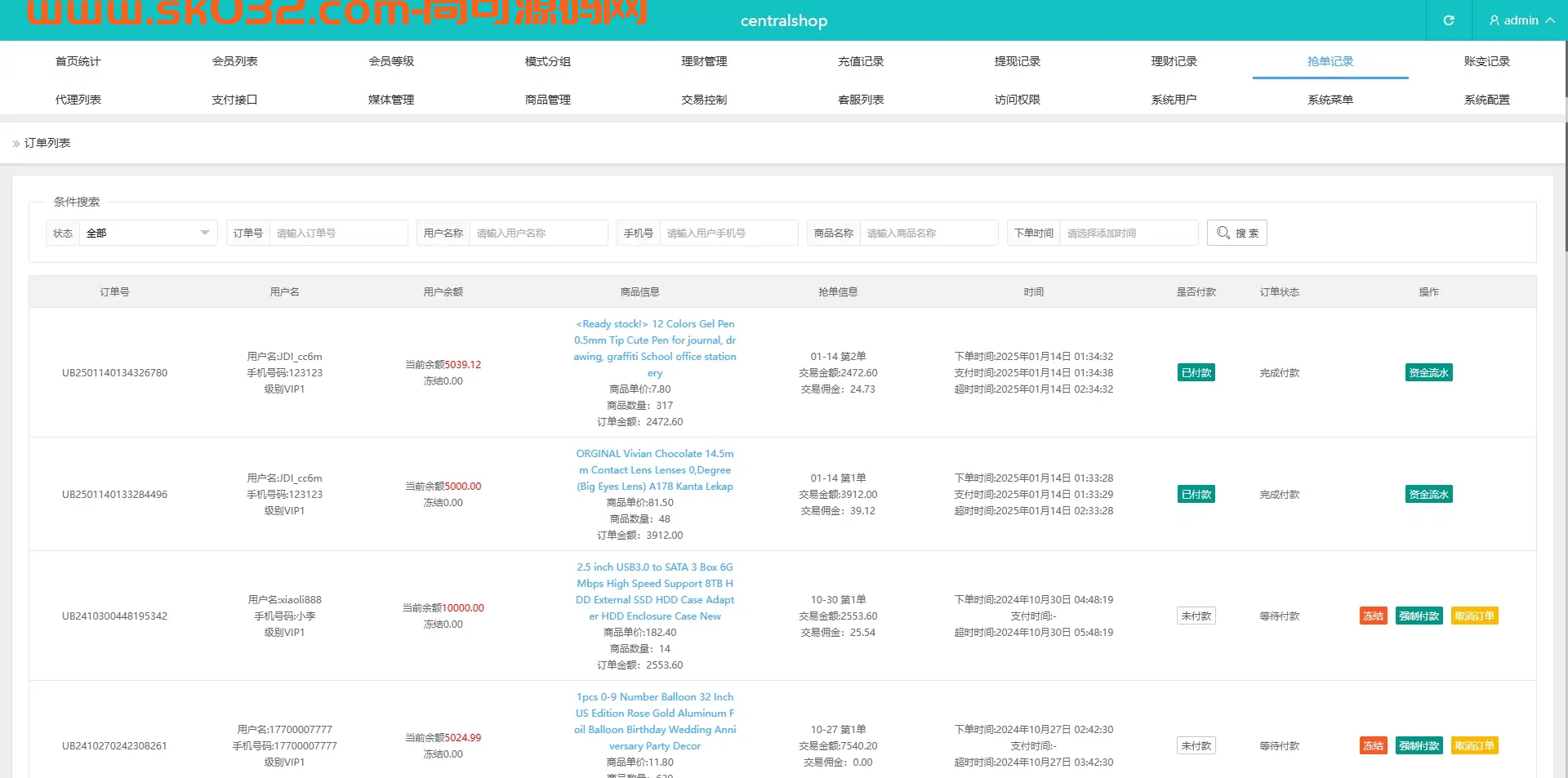Click the 搜索 button
This screenshot has height=778, width=1568.
click(1236, 233)
